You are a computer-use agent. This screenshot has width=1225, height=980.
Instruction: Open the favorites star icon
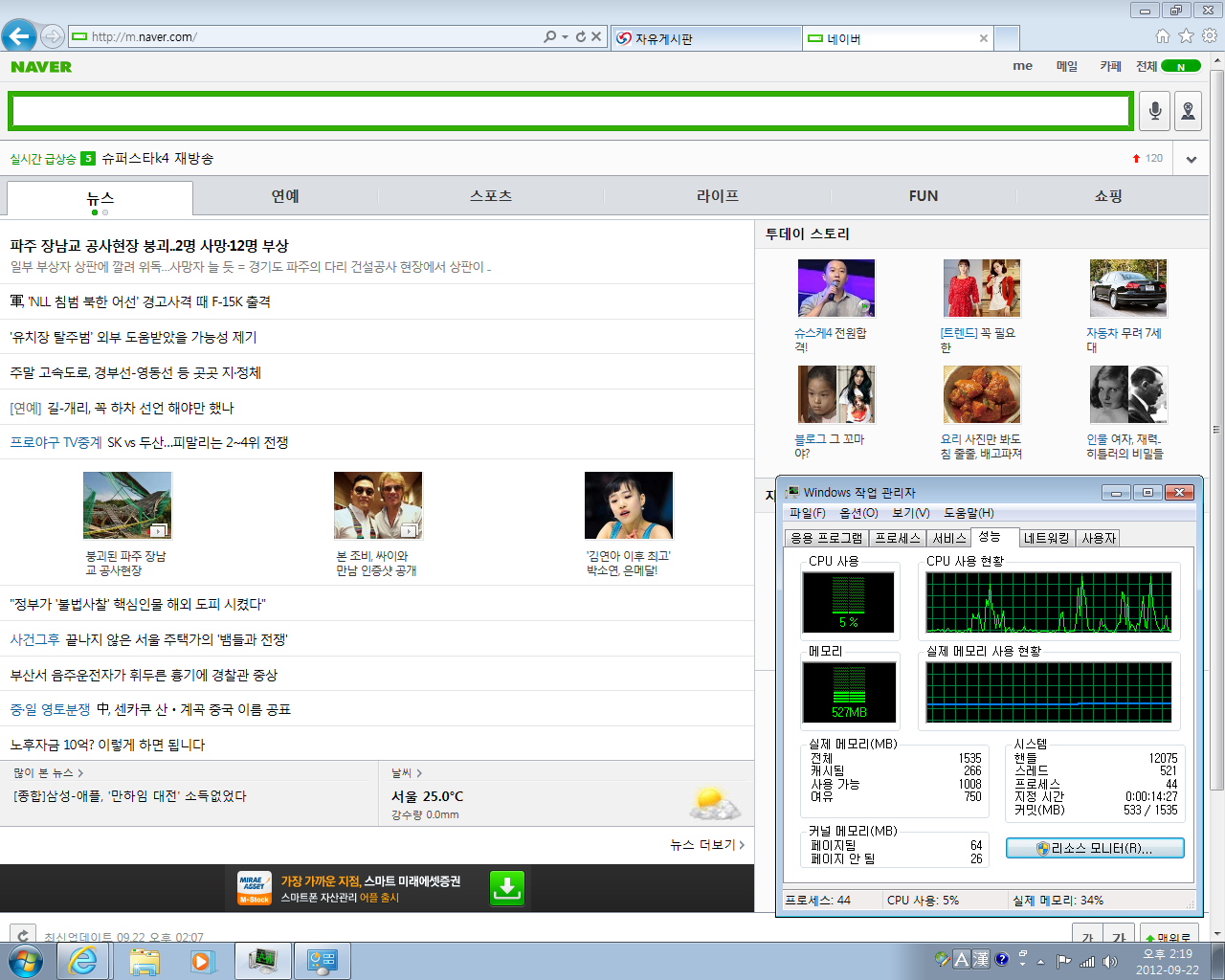pyautogui.click(x=1186, y=35)
